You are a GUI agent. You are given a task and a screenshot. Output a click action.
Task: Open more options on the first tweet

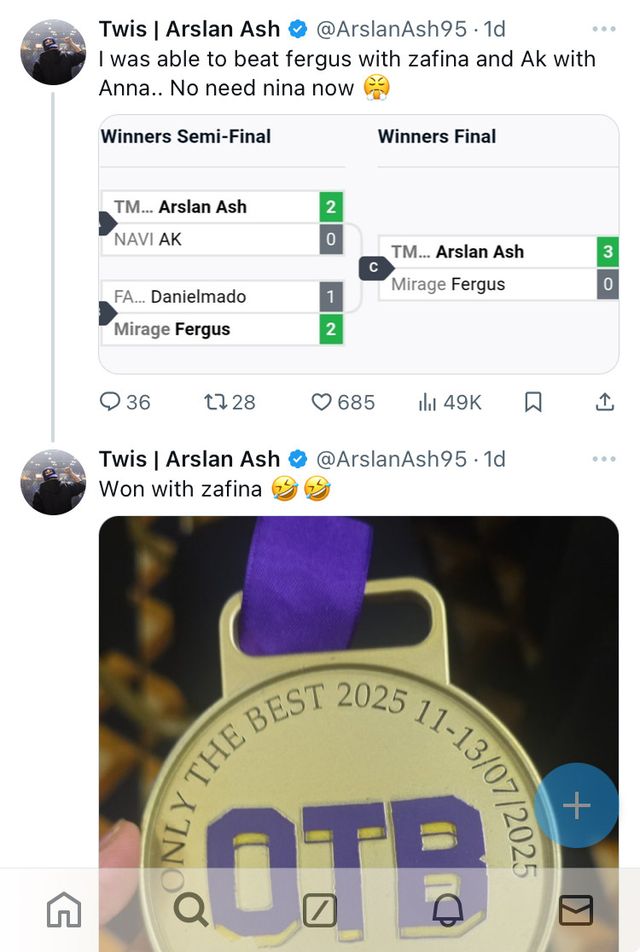604,30
